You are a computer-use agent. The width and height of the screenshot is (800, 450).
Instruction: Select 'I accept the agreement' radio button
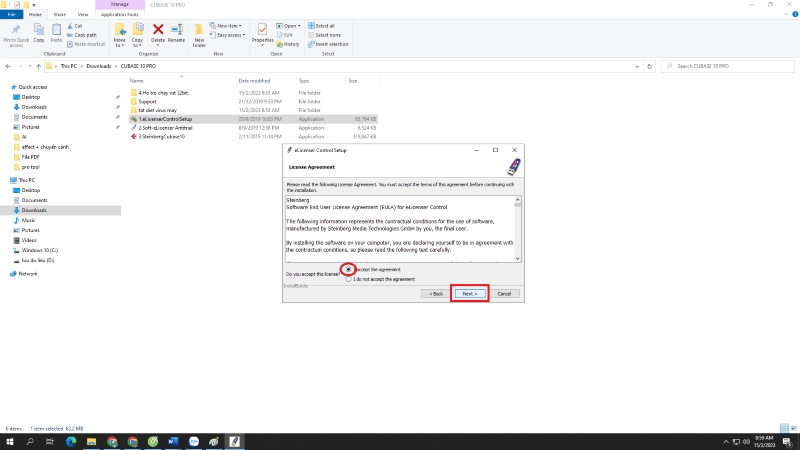click(348, 269)
